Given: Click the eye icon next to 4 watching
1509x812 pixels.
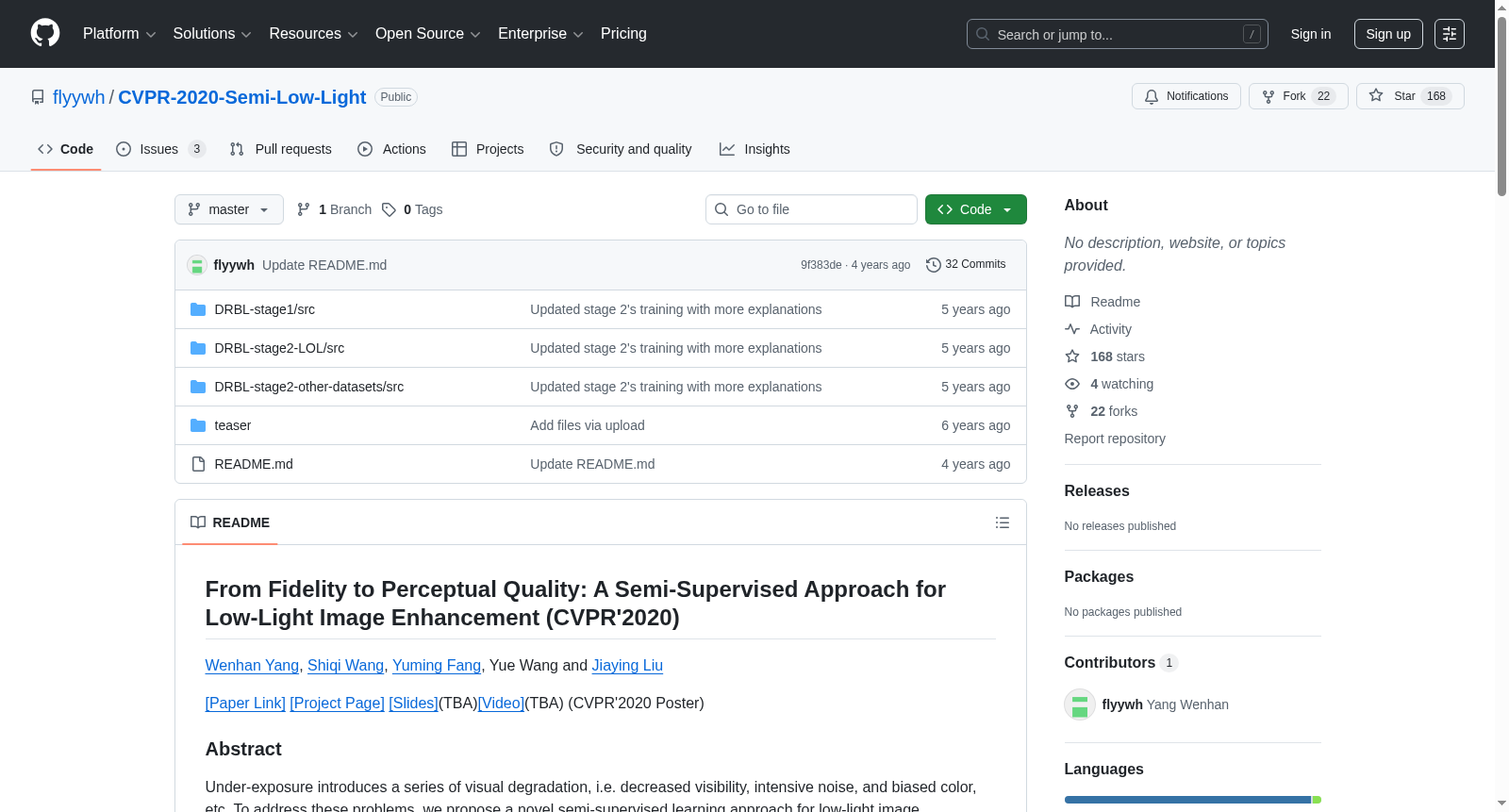Looking at the screenshot, I should tap(1072, 384).
